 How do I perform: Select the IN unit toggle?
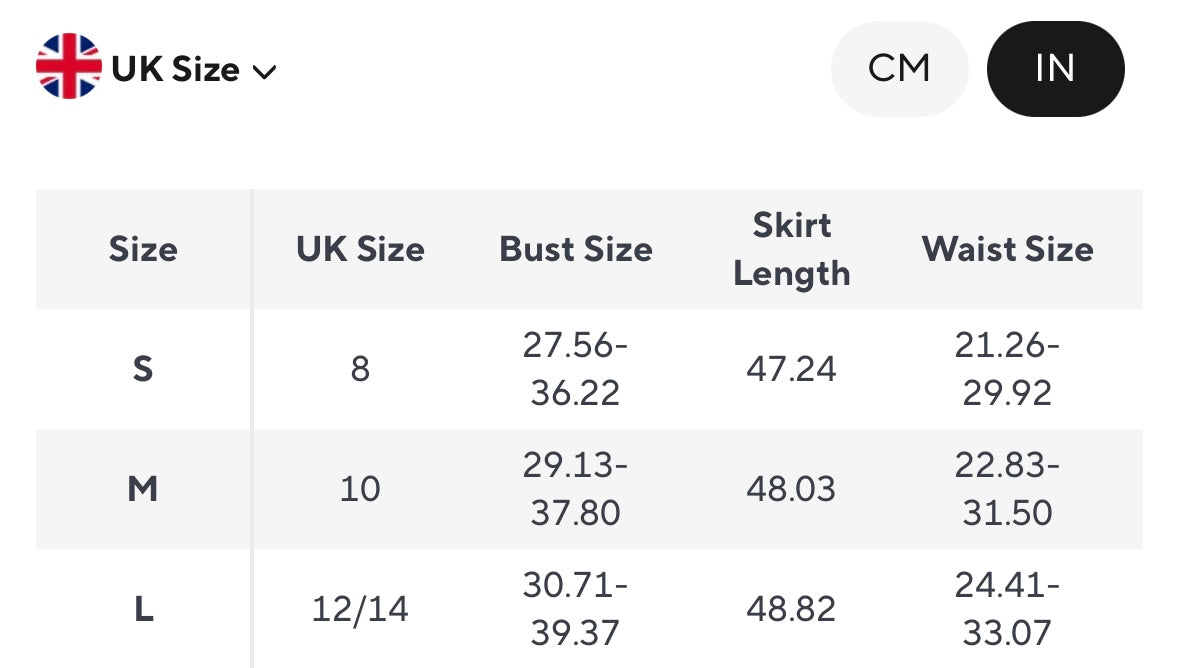pyautogui.click(x=1055, y=69)
